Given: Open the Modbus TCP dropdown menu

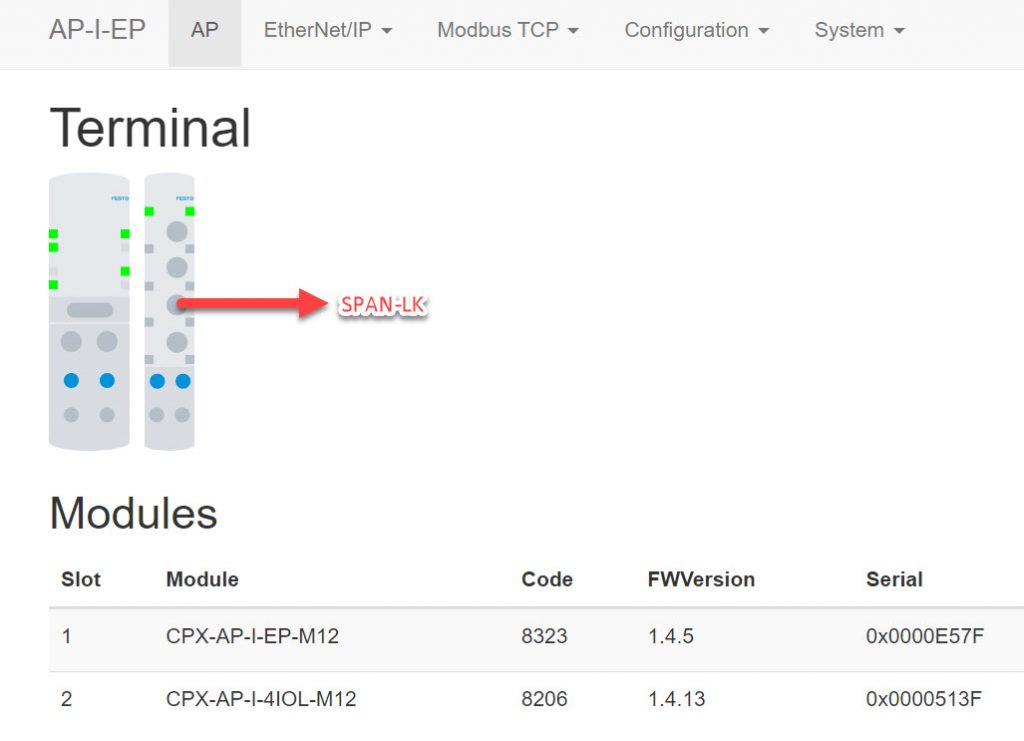Looking at the screenshot, I should [508, 30].
